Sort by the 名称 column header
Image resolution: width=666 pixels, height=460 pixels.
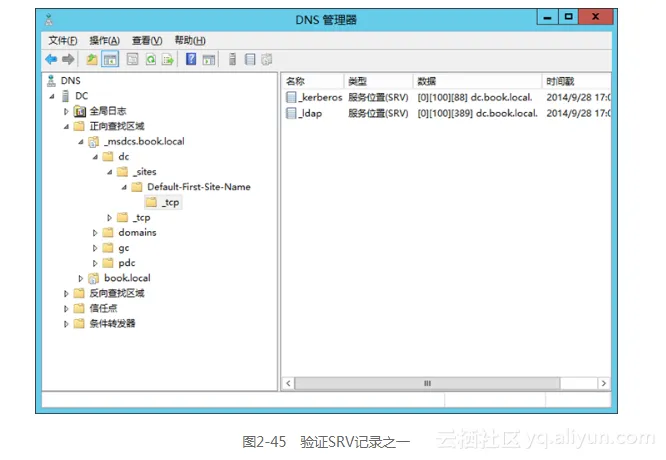point(313,81)
